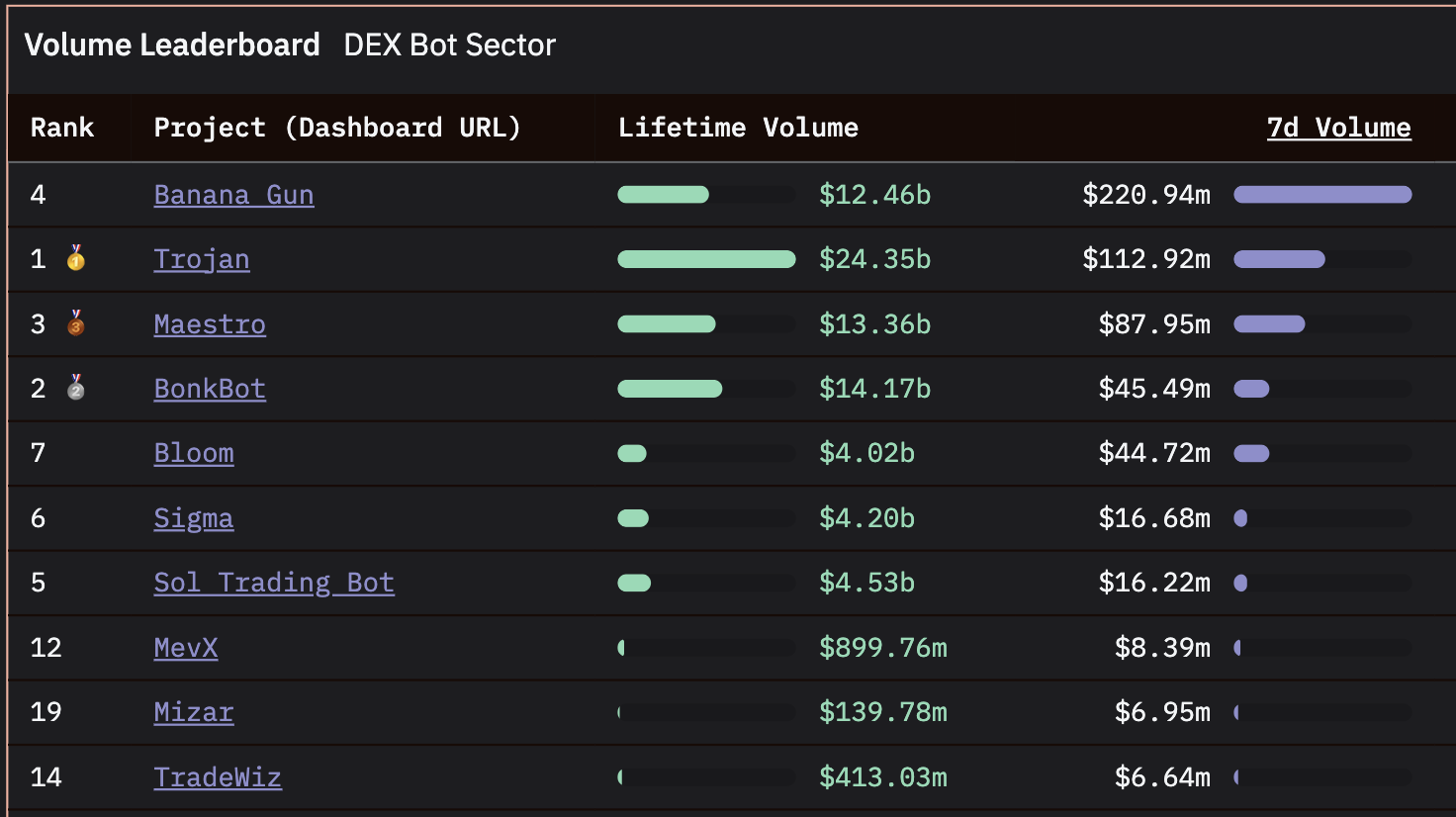The height and width of the screenshot is (817, 1456).
Task: Select the $4.53b lifetime volume value
Action: click(x=866, y=583)
